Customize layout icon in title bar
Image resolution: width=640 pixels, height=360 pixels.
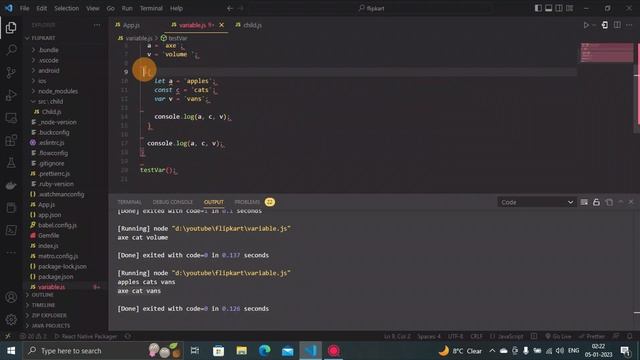(x=569, y=8)
